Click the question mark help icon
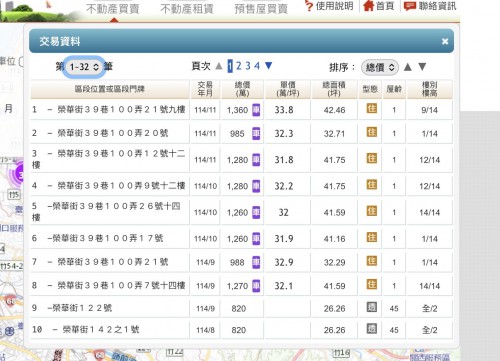This screenshot has height=361, width=500. pos(309,6)
